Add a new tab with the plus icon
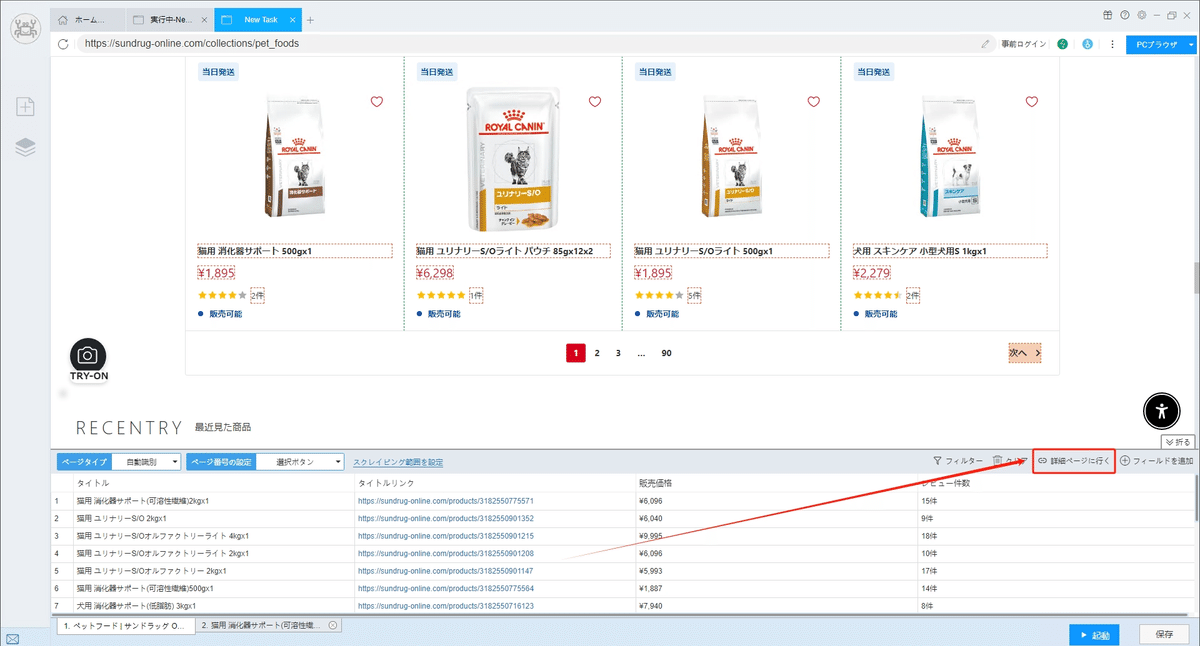 310,20
